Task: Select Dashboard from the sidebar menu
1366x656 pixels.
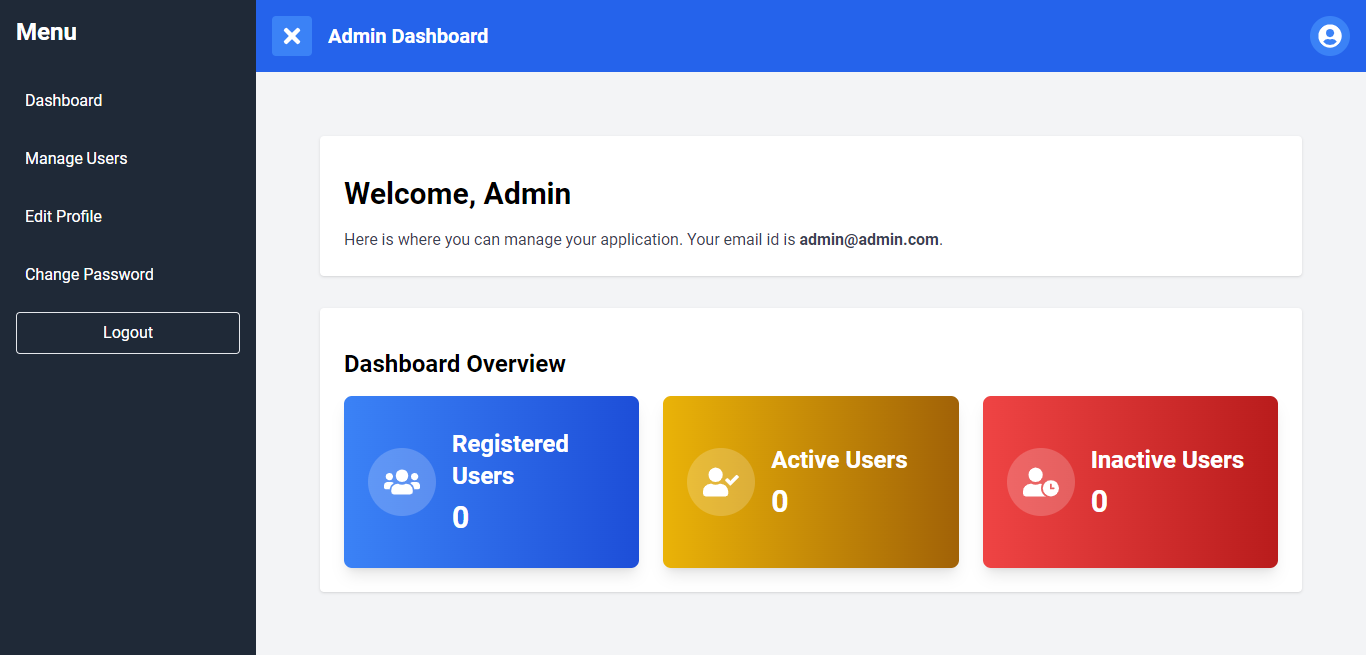Action: (64, 100)
